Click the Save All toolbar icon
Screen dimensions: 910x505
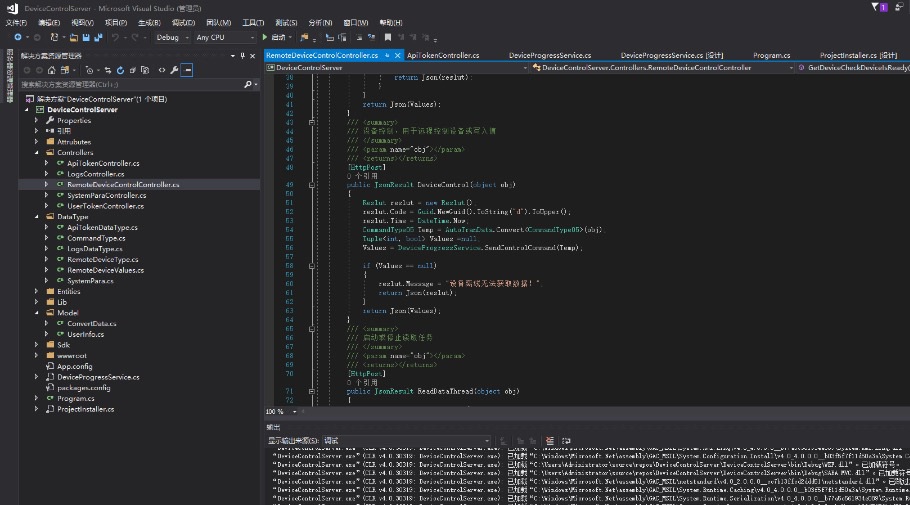tap(98, 38)
